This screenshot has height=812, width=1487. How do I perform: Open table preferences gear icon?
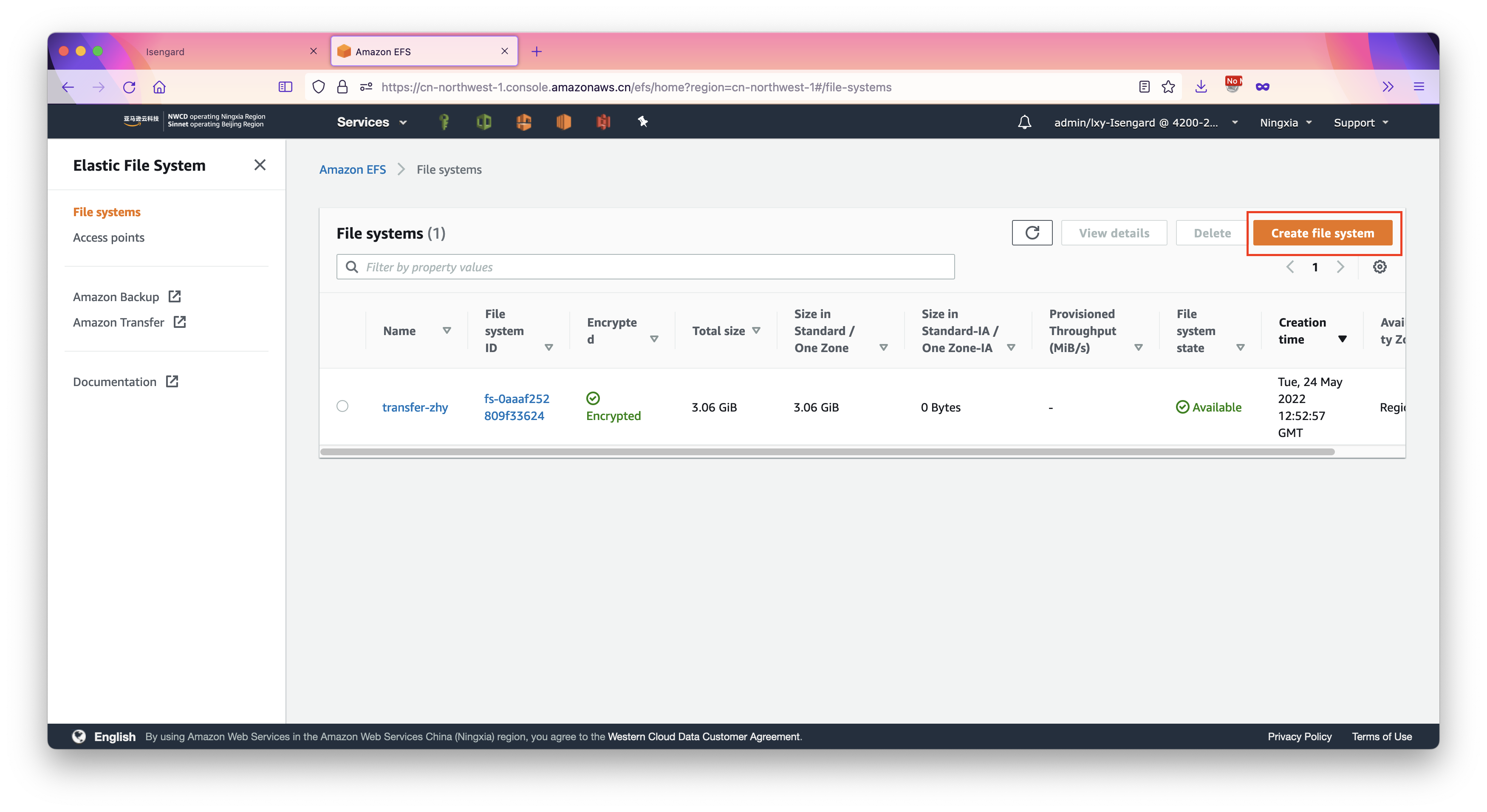[1380, 267]
